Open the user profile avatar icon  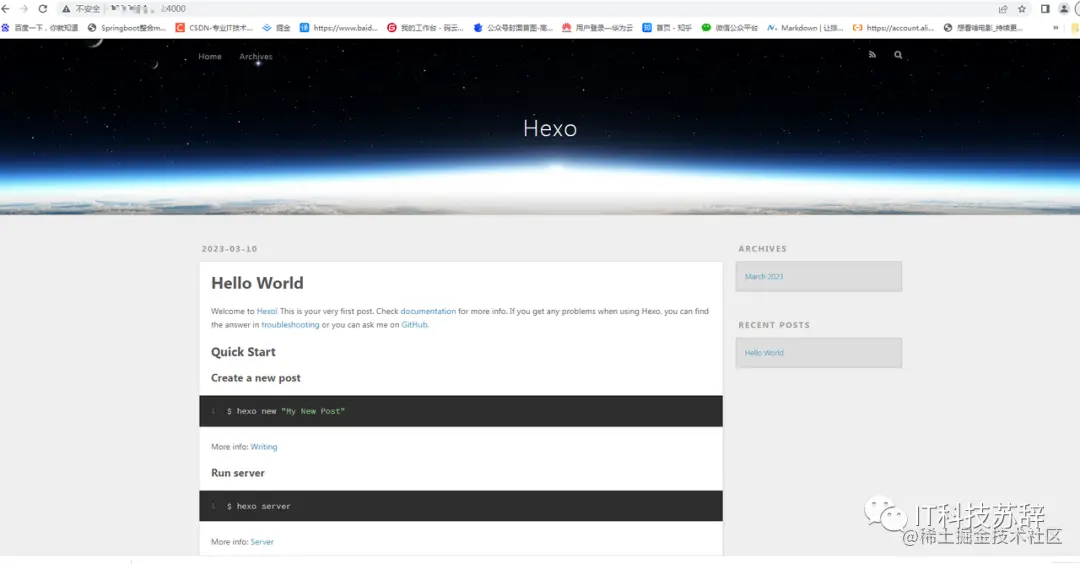pyautogui.click(x=1063, y=9)
